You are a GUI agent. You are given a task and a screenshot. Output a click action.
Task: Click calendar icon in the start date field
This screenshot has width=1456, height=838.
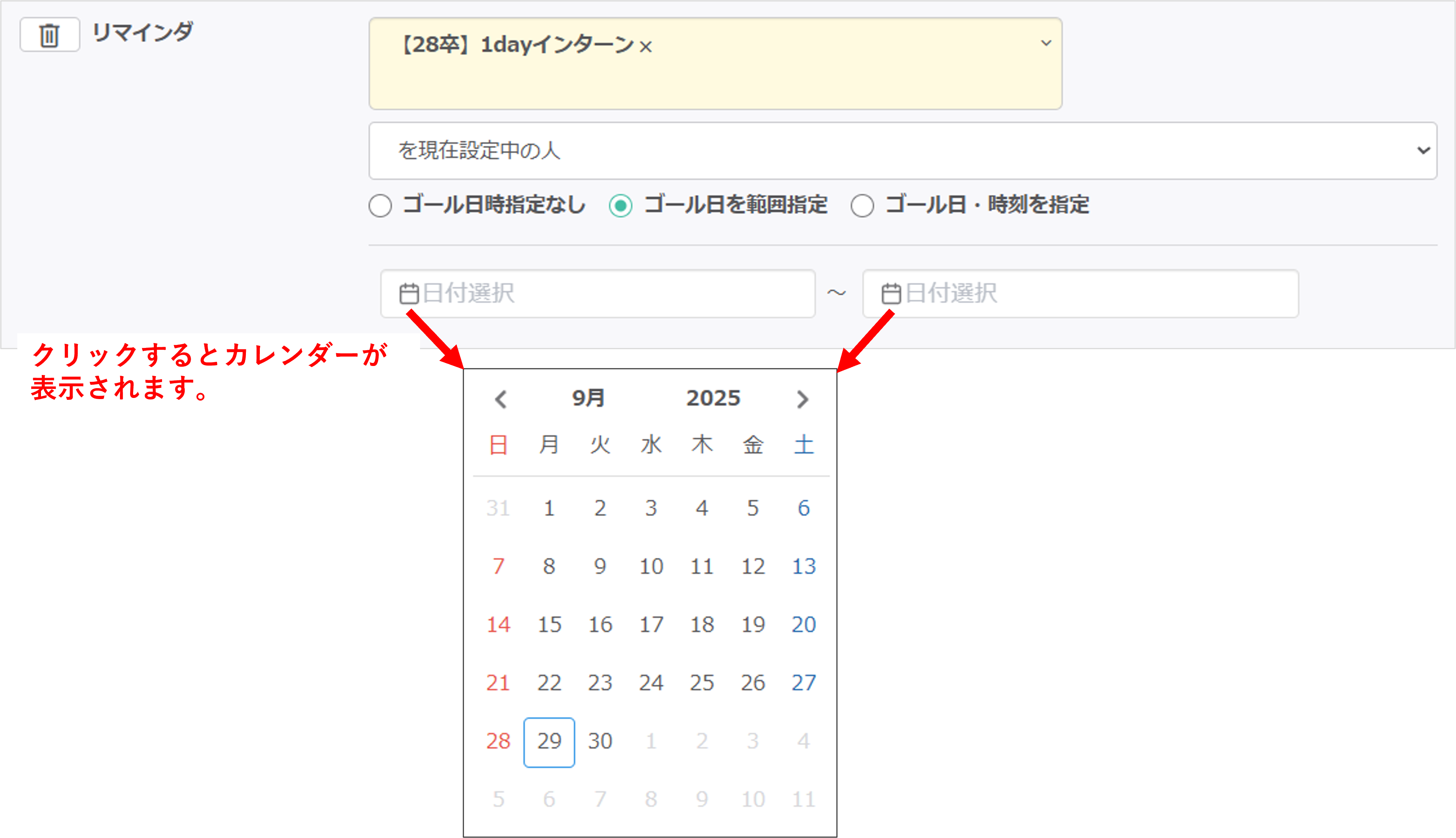[x=409, y=293]
